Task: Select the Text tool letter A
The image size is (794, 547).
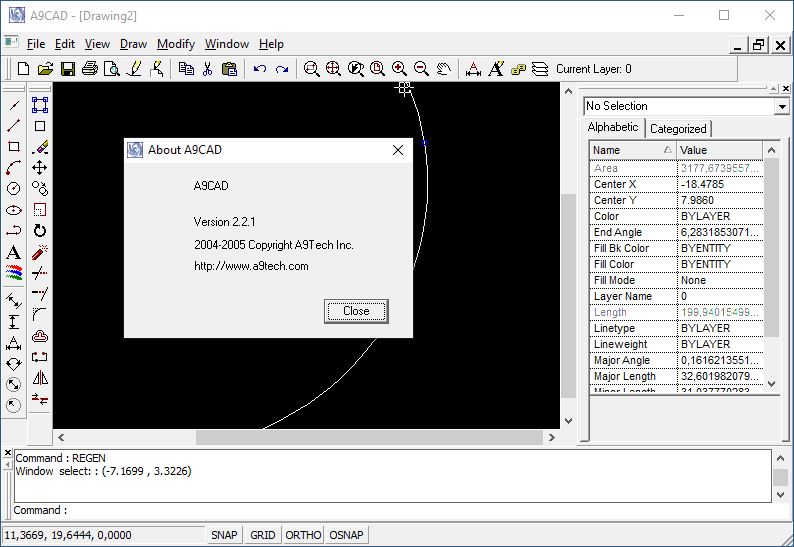Action: (x=14, y=252)
